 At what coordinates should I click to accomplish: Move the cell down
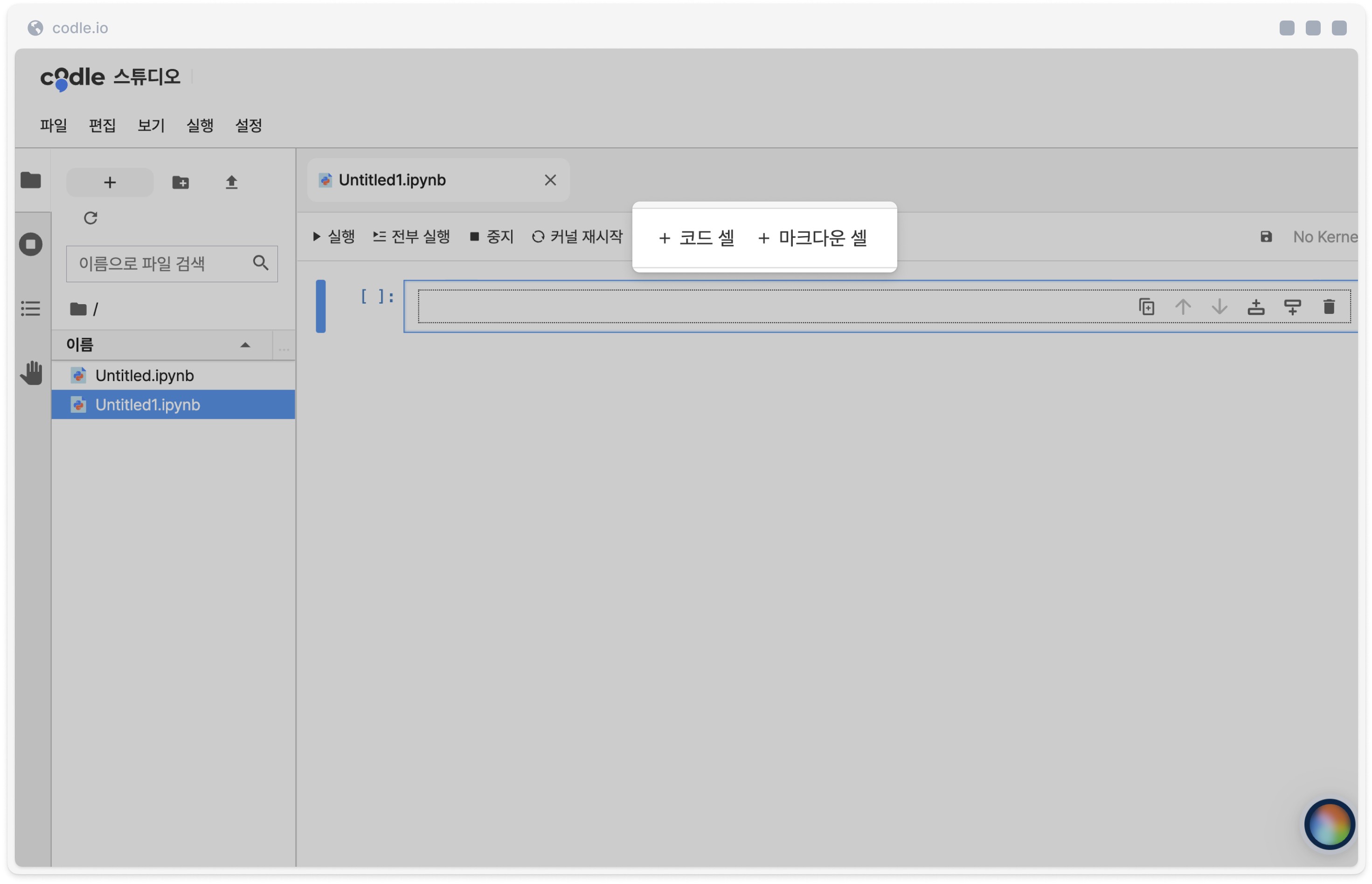coord(1220,307)
